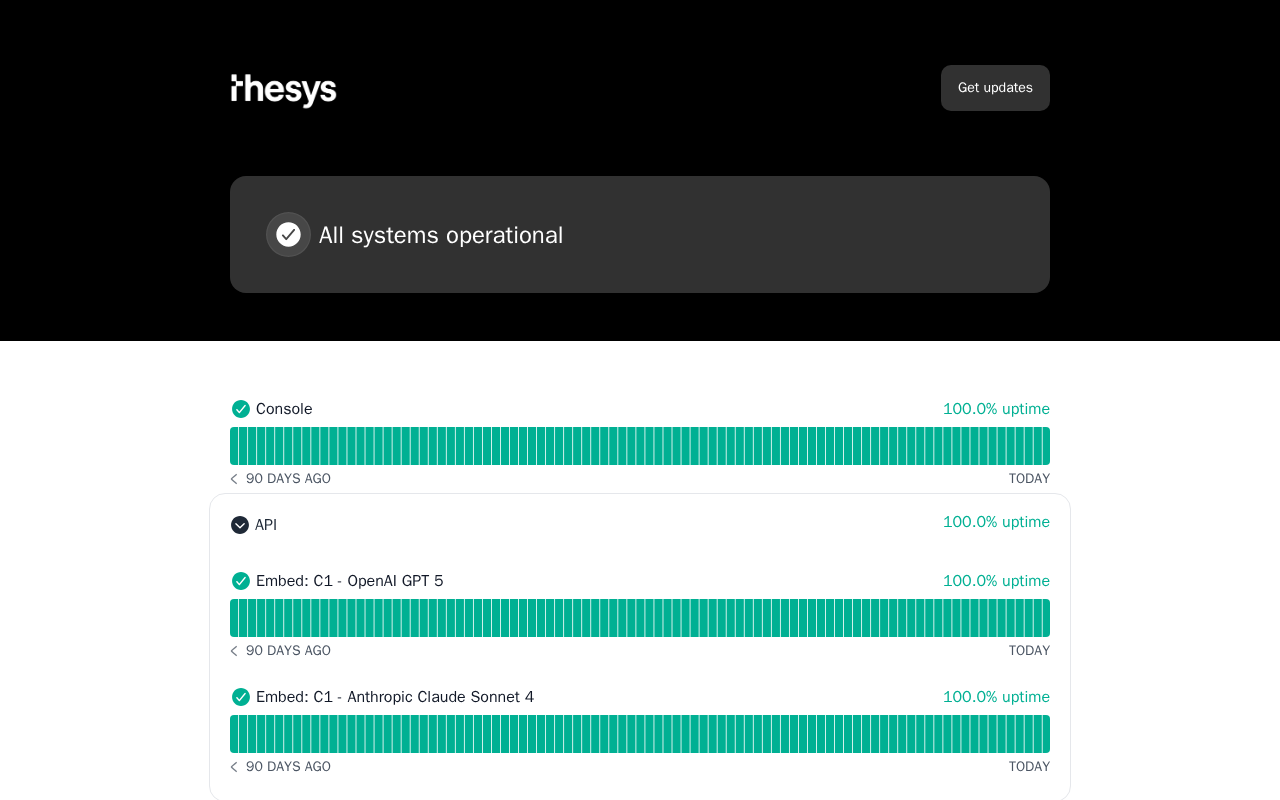Click the API group label

(266, 525)
